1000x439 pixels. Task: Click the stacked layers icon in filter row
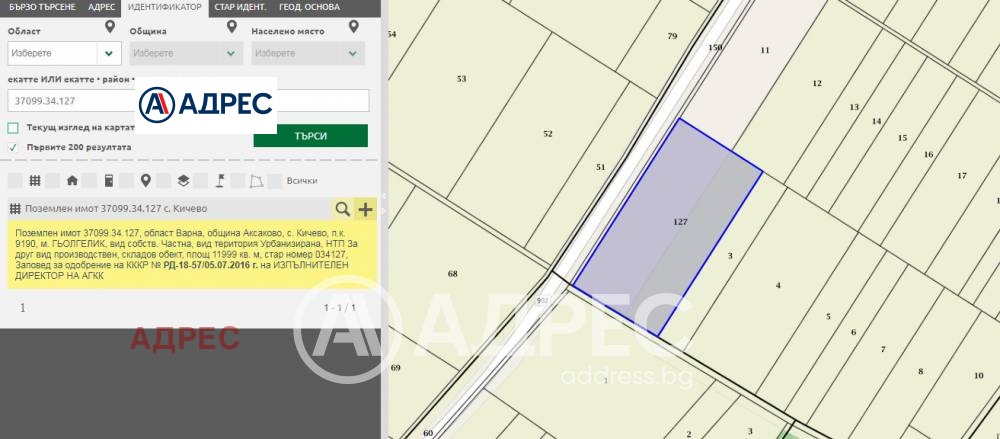(x=183, y=181)
